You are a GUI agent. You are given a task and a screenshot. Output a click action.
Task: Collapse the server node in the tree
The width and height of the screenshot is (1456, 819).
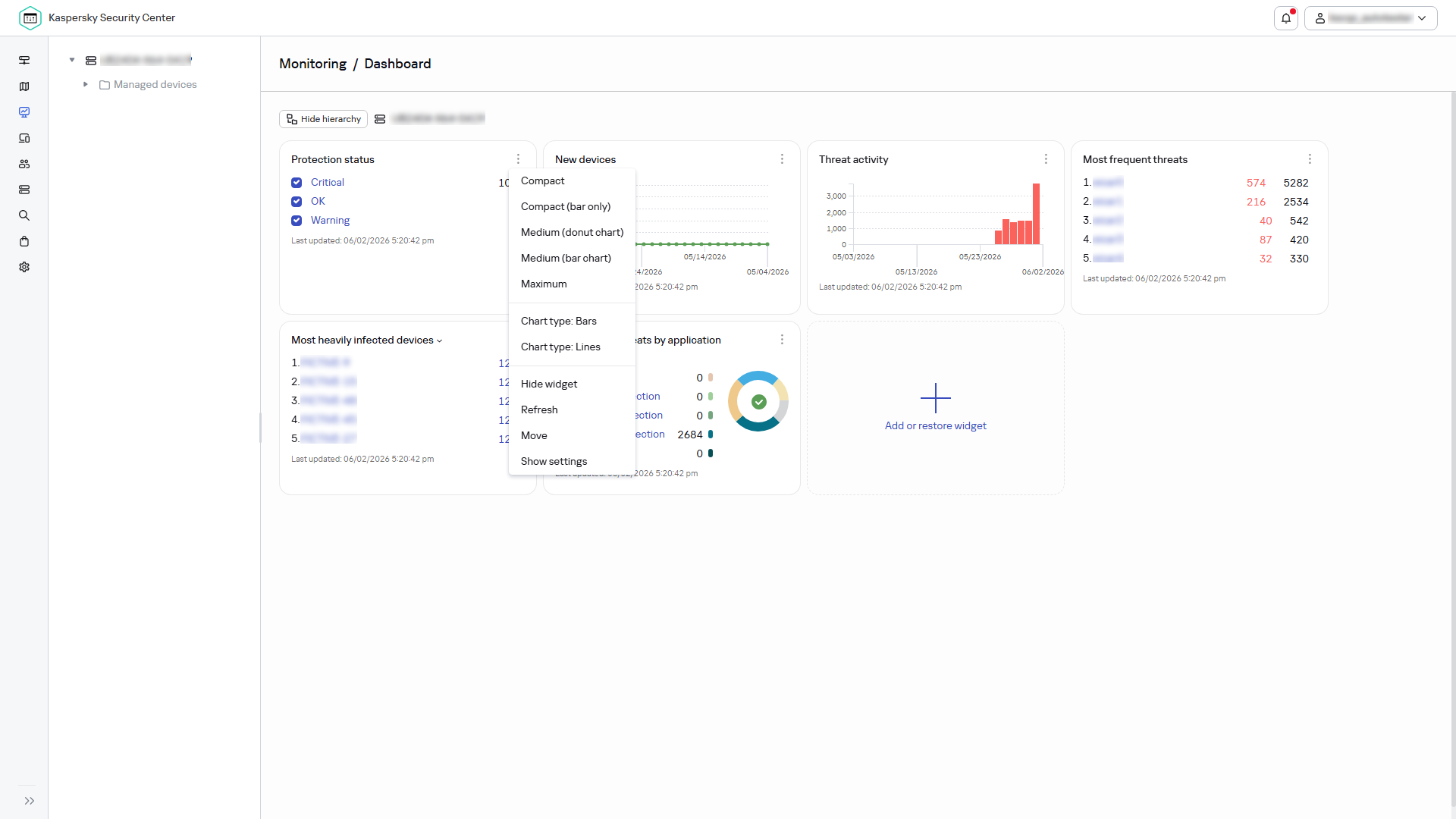click(x=72, y=60)
